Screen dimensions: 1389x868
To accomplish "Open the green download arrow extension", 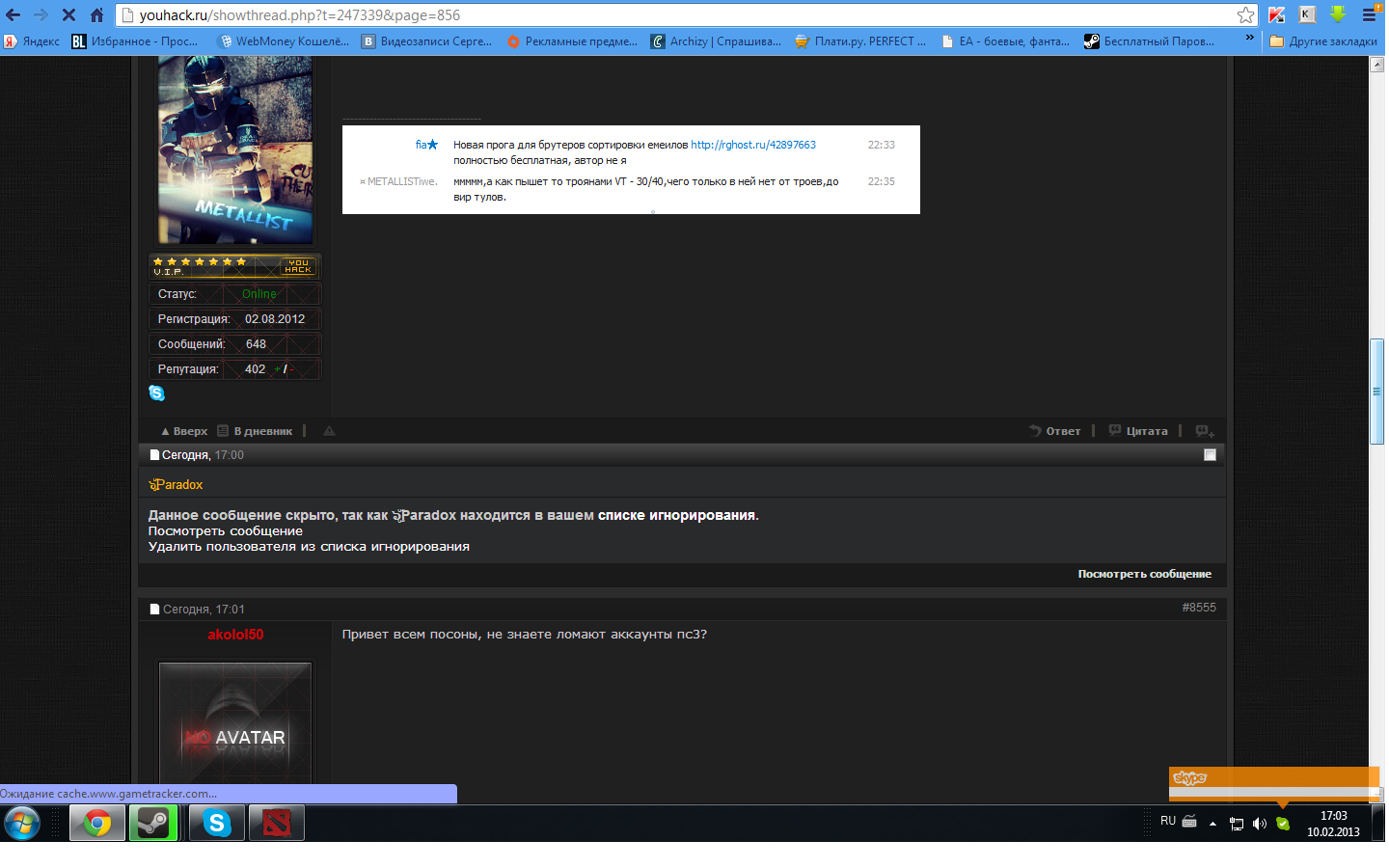I will [x=1338, y=14].
